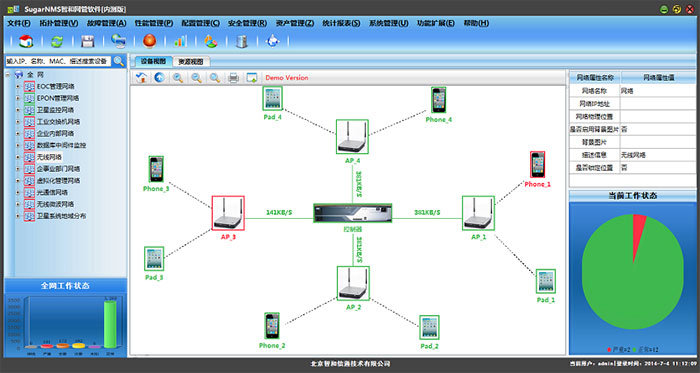This screenshot has height=373, width=700.
Task: Open the 帮助(H) menu
Action: 476,23
